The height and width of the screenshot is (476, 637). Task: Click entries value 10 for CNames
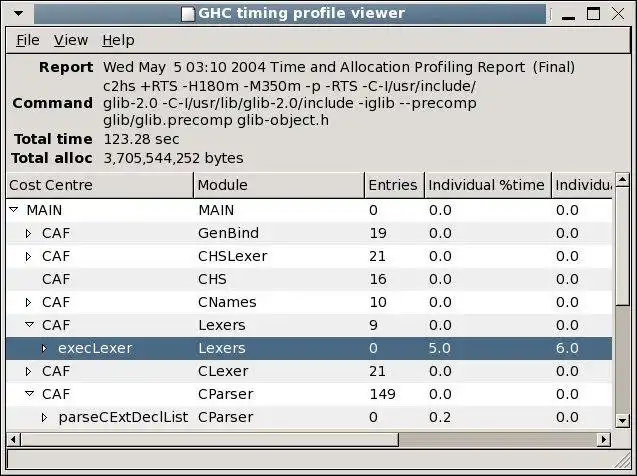tap(378, 302)
